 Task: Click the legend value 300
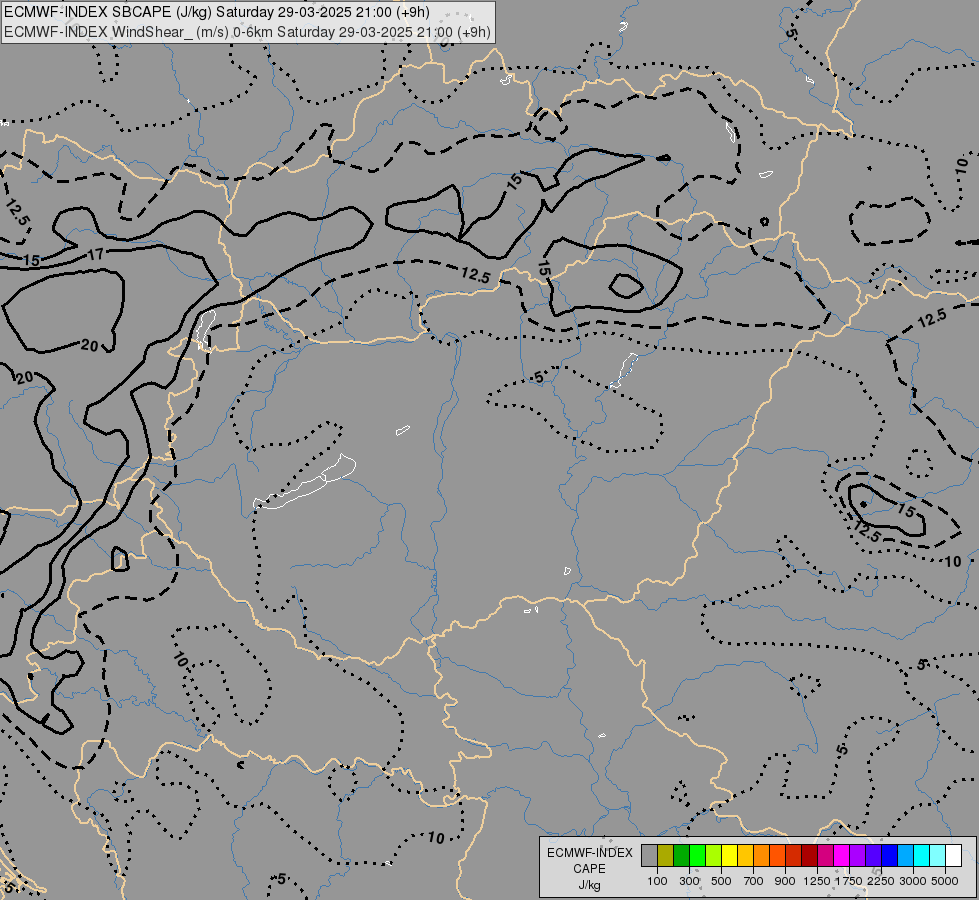pos(689,881)
